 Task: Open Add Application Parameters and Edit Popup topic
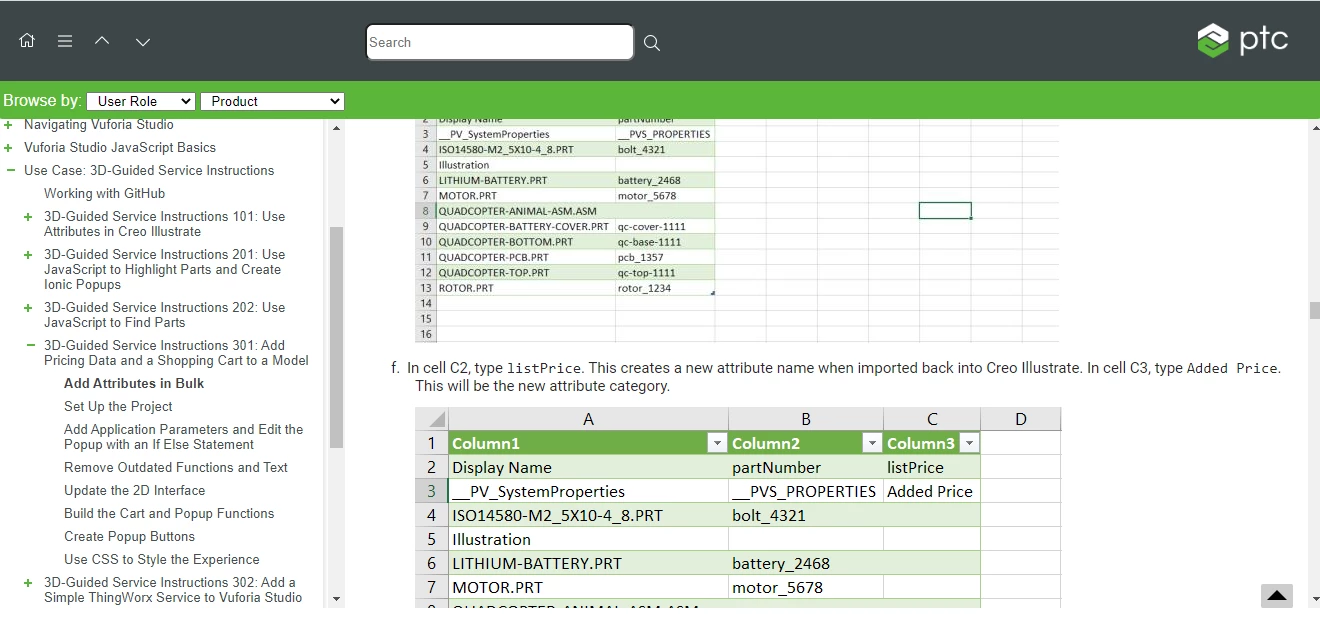click(183, 437)
